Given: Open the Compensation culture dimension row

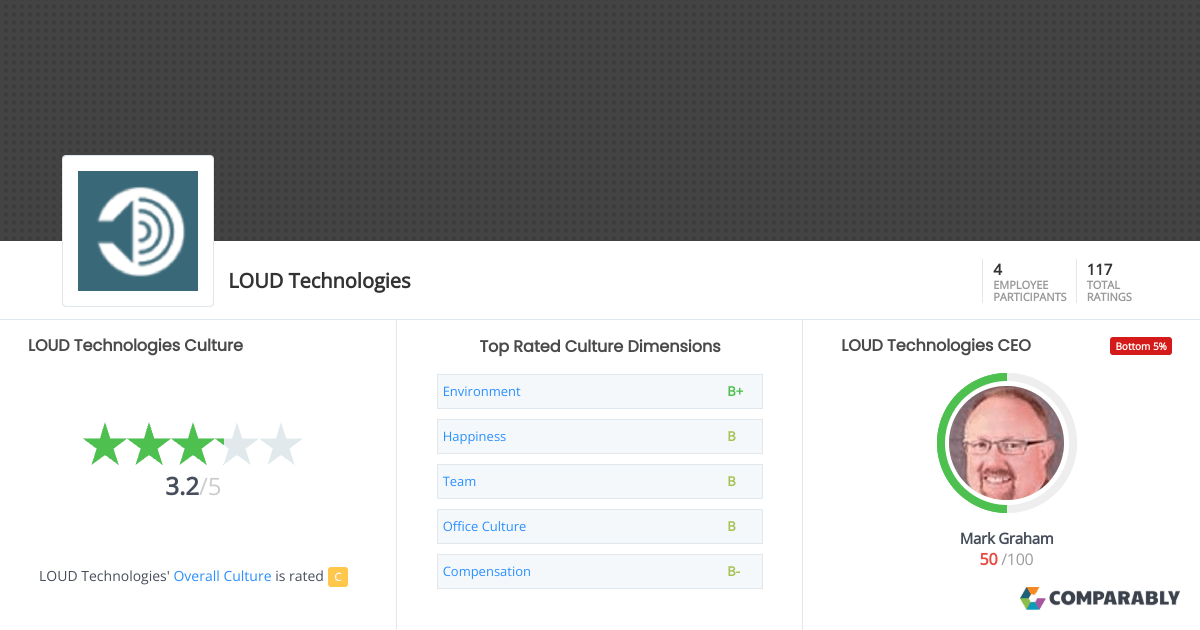Looking at the screenshot, I should [600, 571].
